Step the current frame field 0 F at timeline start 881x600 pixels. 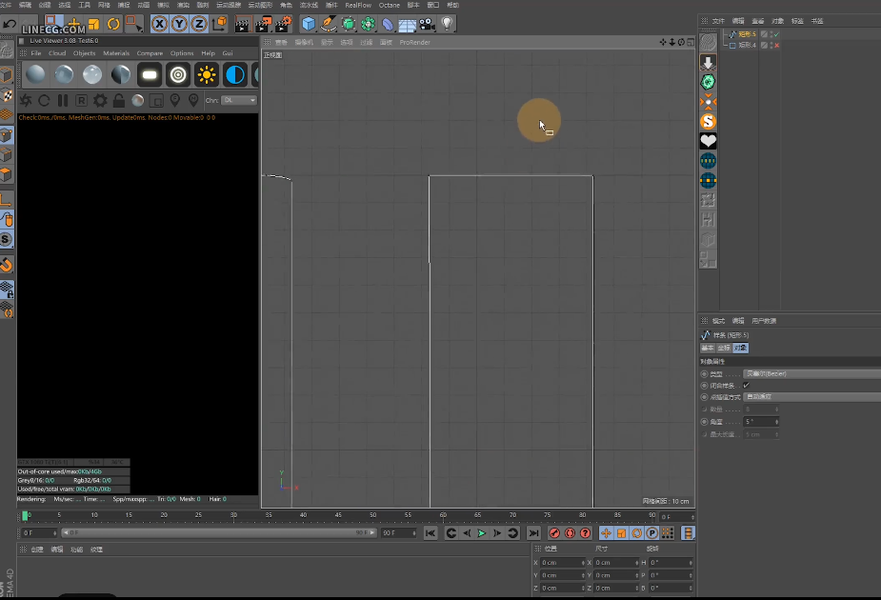click(x=38, y=533)
